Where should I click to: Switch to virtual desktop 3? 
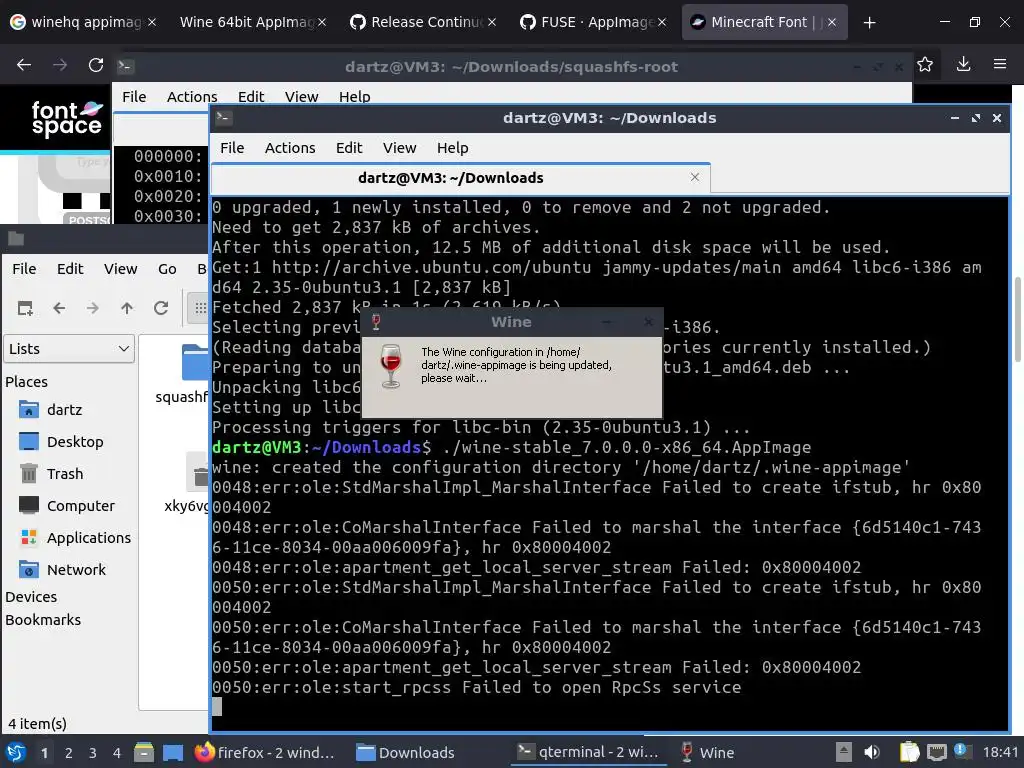(93, 753)
